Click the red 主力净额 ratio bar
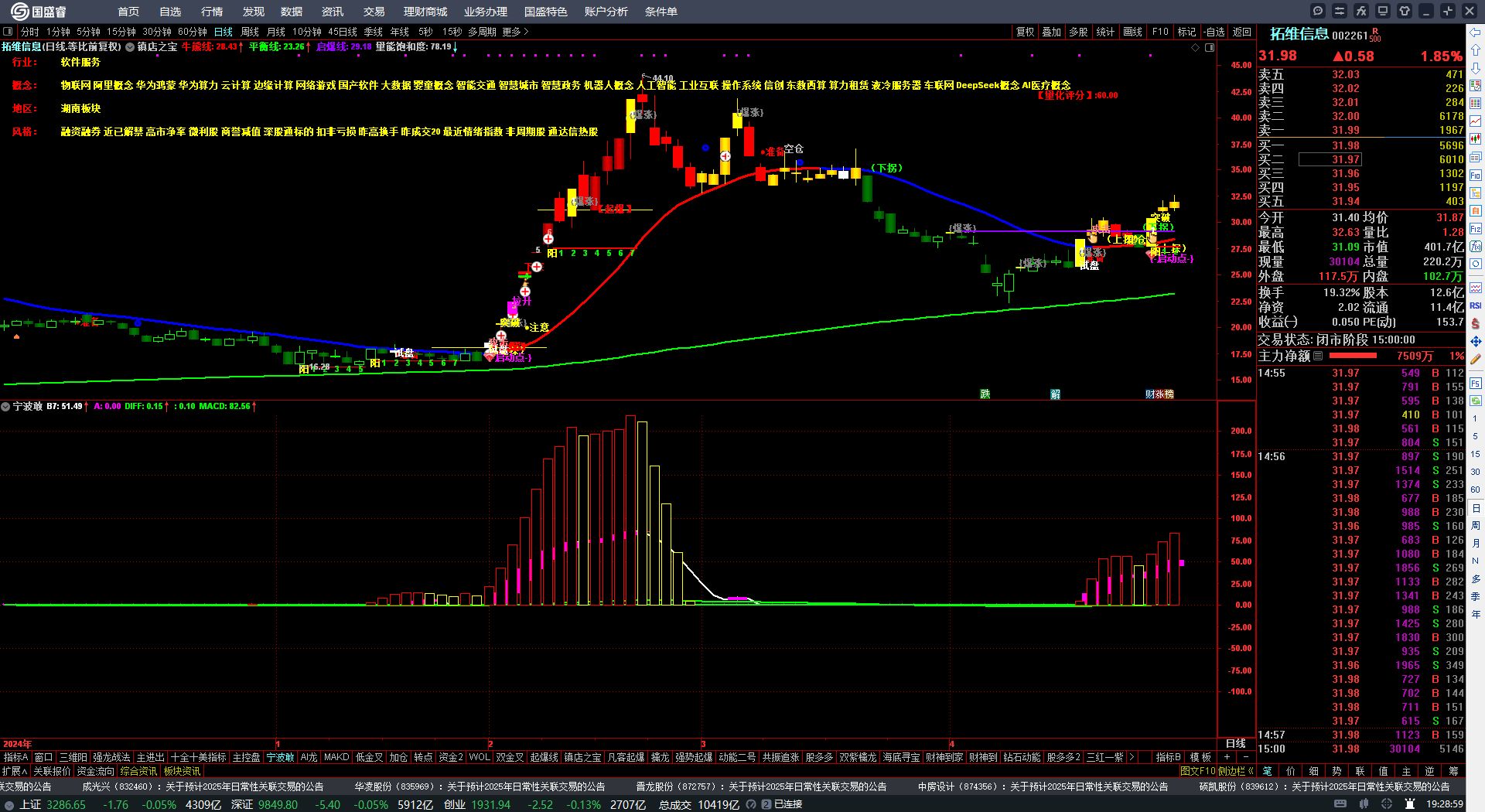The image size is (1485, 812). click(1352, 356)
